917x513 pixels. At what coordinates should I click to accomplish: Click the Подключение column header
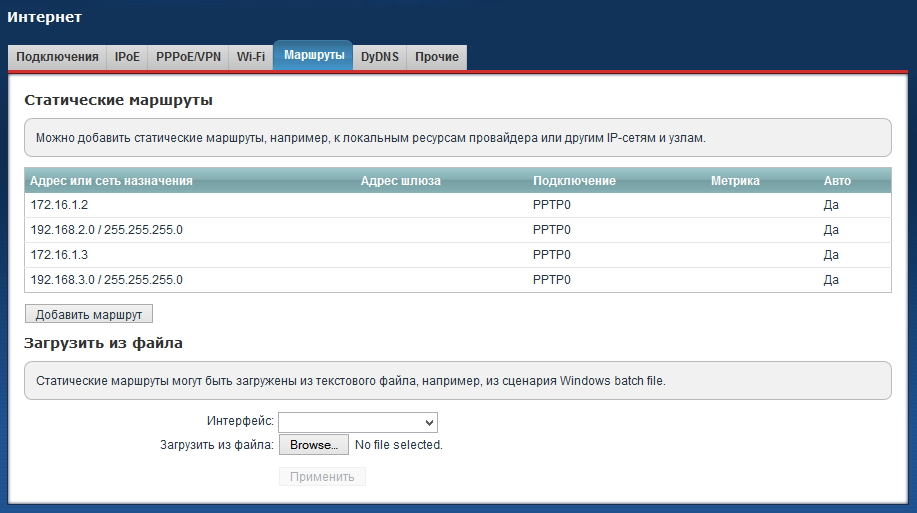(x=574, y=181)
